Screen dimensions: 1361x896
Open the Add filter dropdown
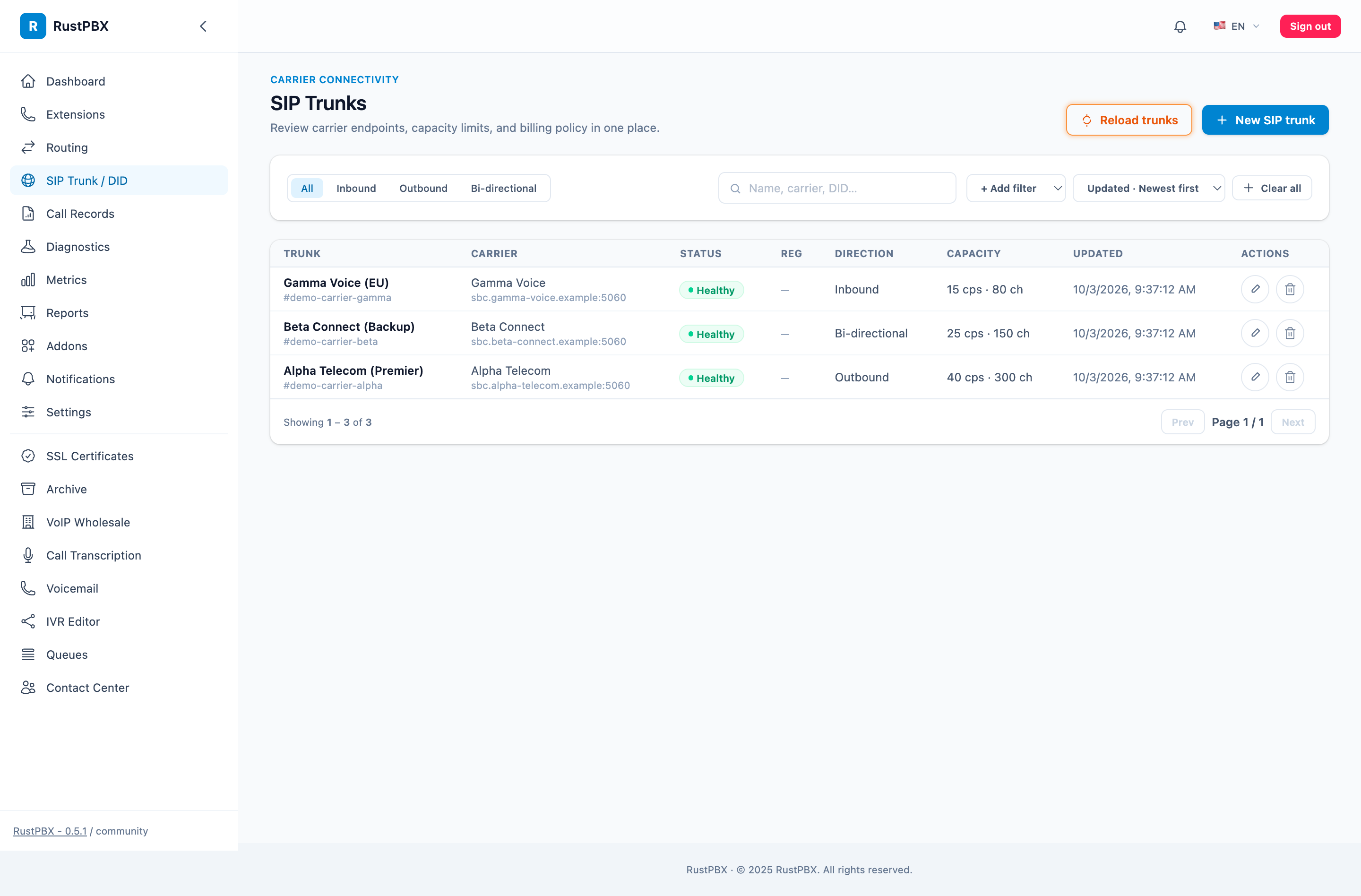(1016, 188)
